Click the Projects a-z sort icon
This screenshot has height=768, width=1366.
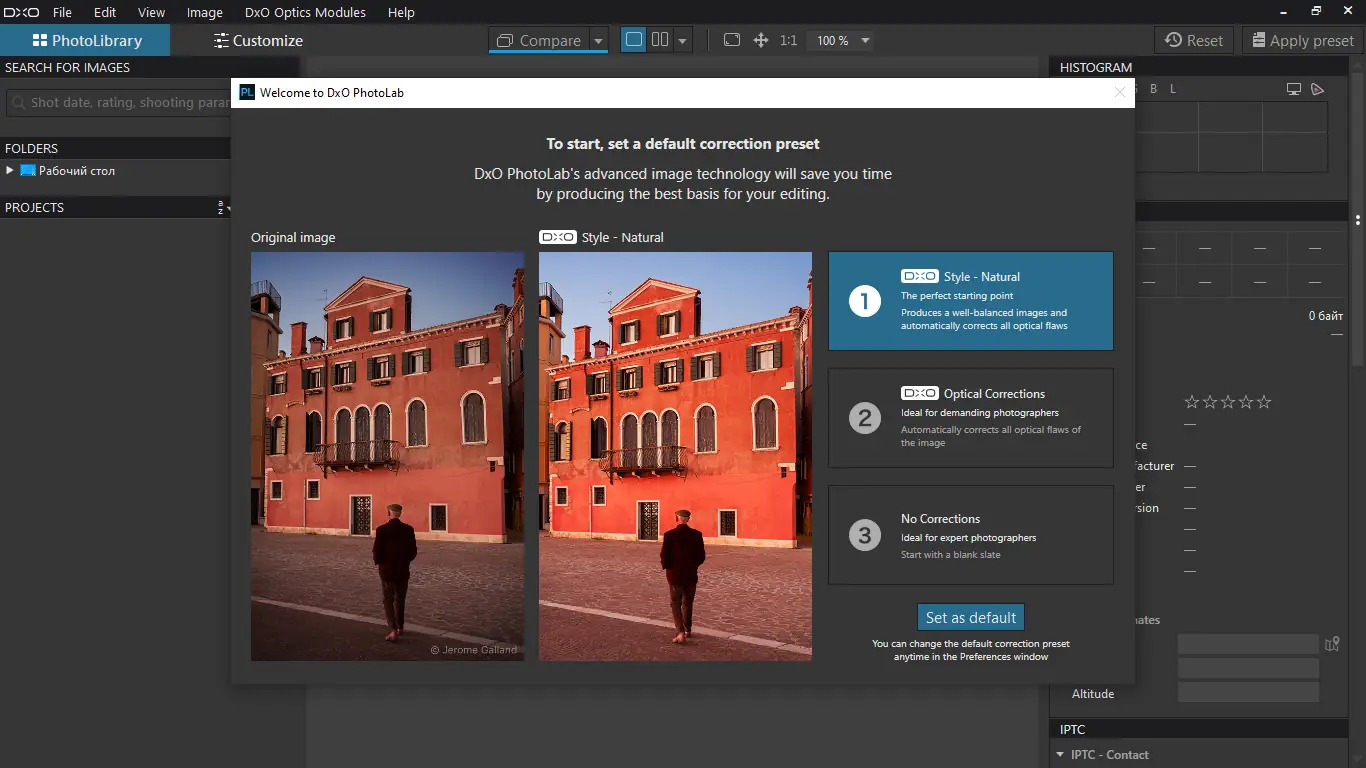coord(221,208)
